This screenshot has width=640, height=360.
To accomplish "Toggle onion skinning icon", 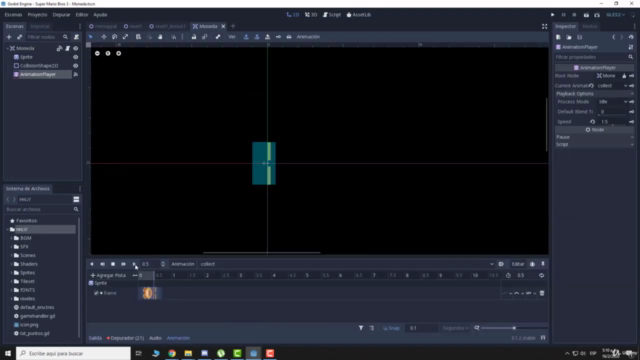I will (532, 264).
